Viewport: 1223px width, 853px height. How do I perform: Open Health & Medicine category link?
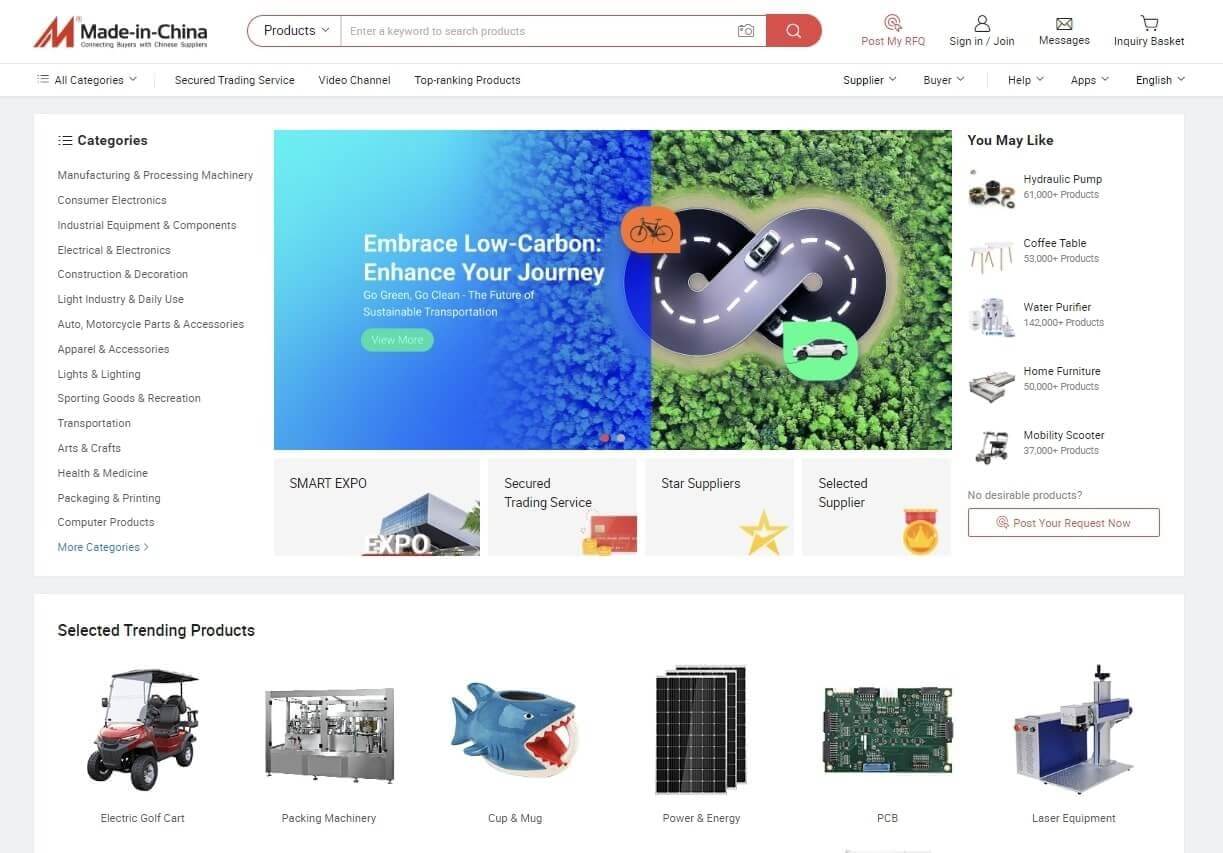coord(103,473)
